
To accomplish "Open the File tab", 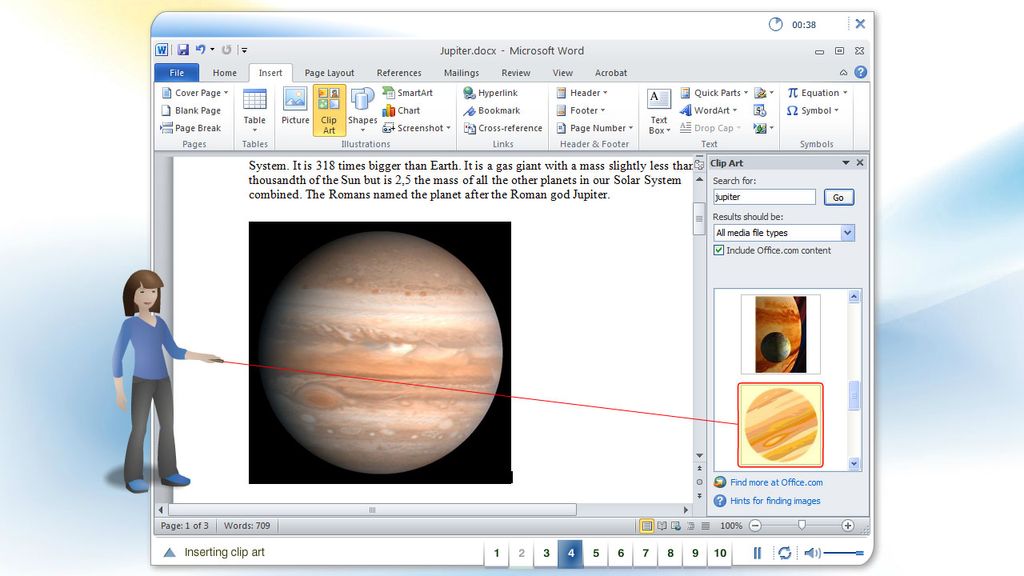I will pyautogui.click(x=176, y=72).
